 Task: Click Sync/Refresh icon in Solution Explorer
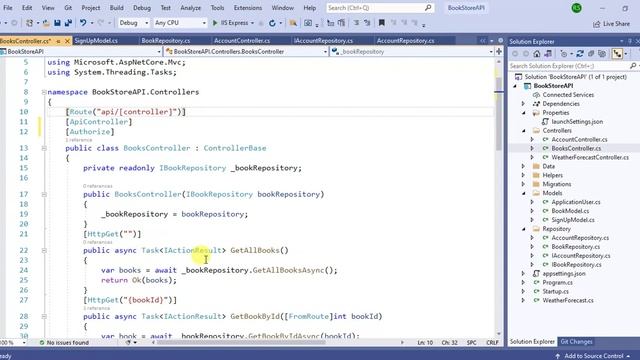coord(580,54)
